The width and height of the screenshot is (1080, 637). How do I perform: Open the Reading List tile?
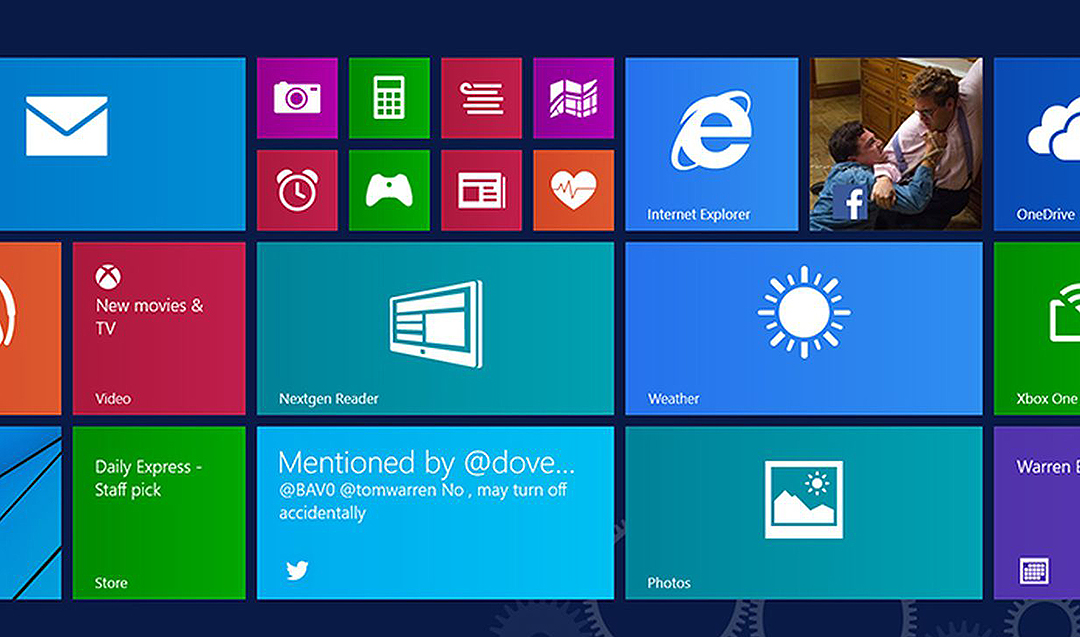pyautogui.click(x=481, y=98)
